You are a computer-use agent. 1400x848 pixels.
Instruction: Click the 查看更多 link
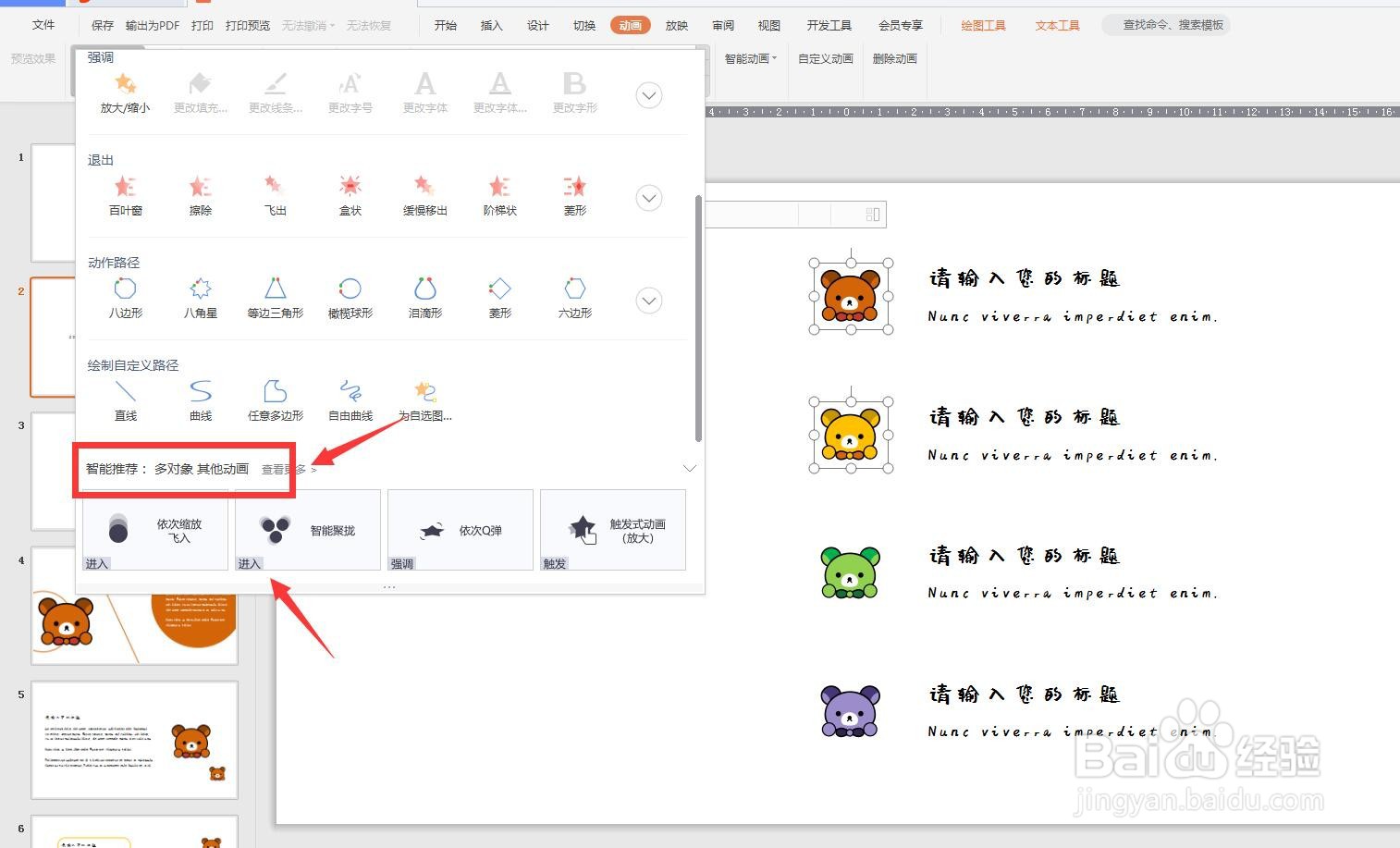(x=289, y=469)
